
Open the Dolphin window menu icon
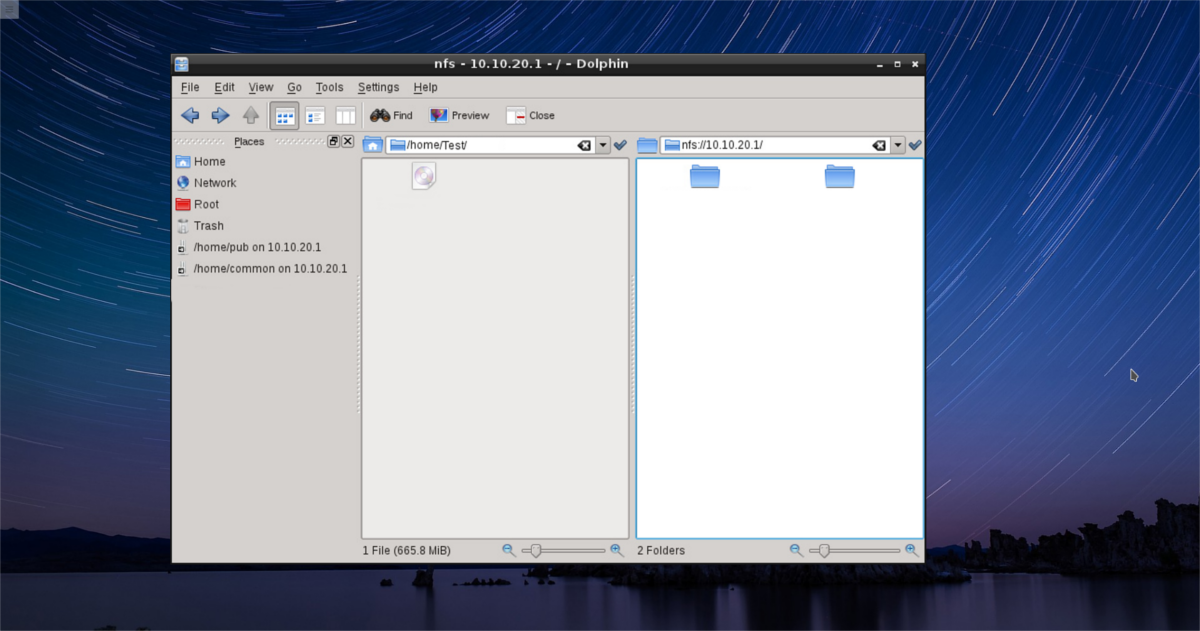tap(182, 64)
